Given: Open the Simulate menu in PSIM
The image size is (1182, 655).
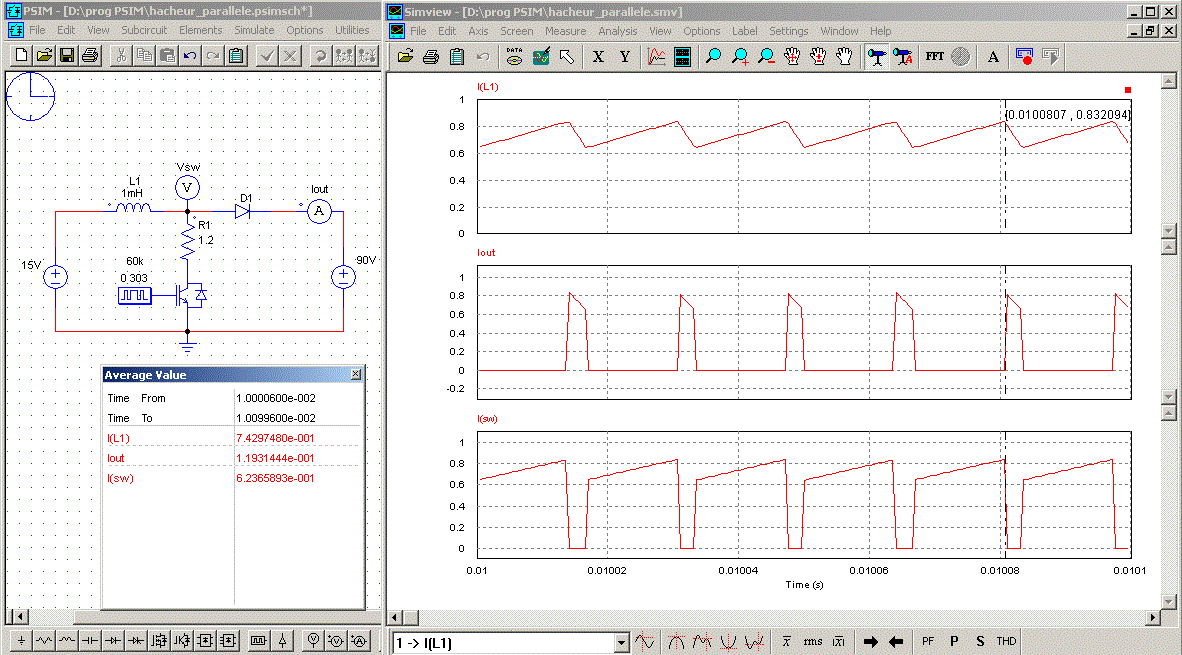Looking at the screenshot, I should tap(254, 30).
